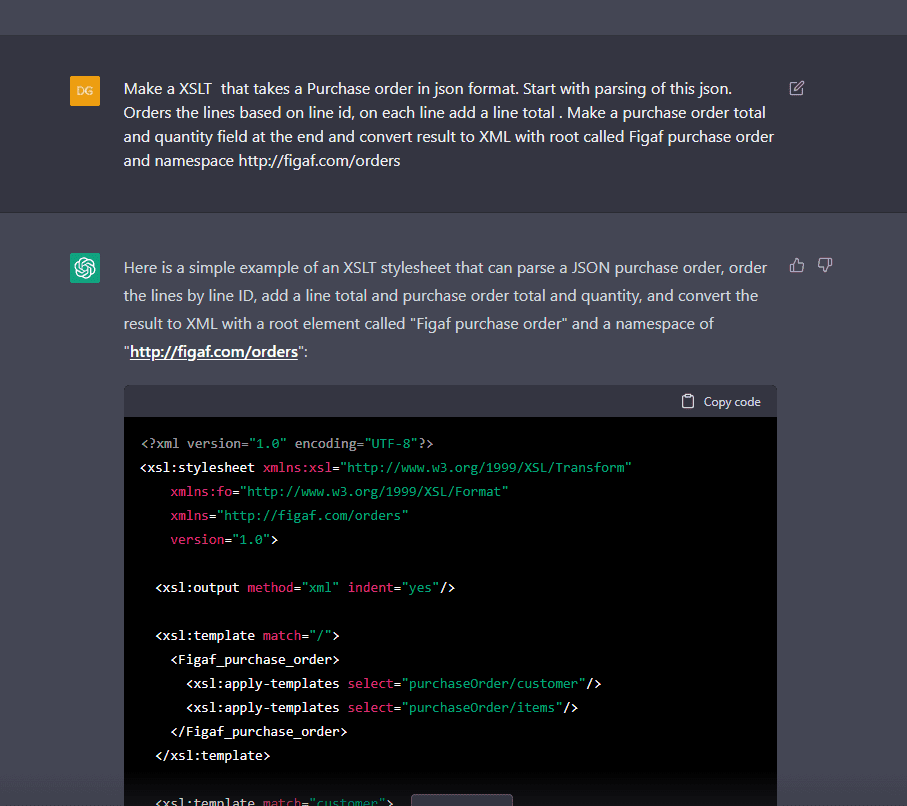This screenshot has width=907, height=806.
Task: Click the DG user avatar
Action: click(85, 91)
